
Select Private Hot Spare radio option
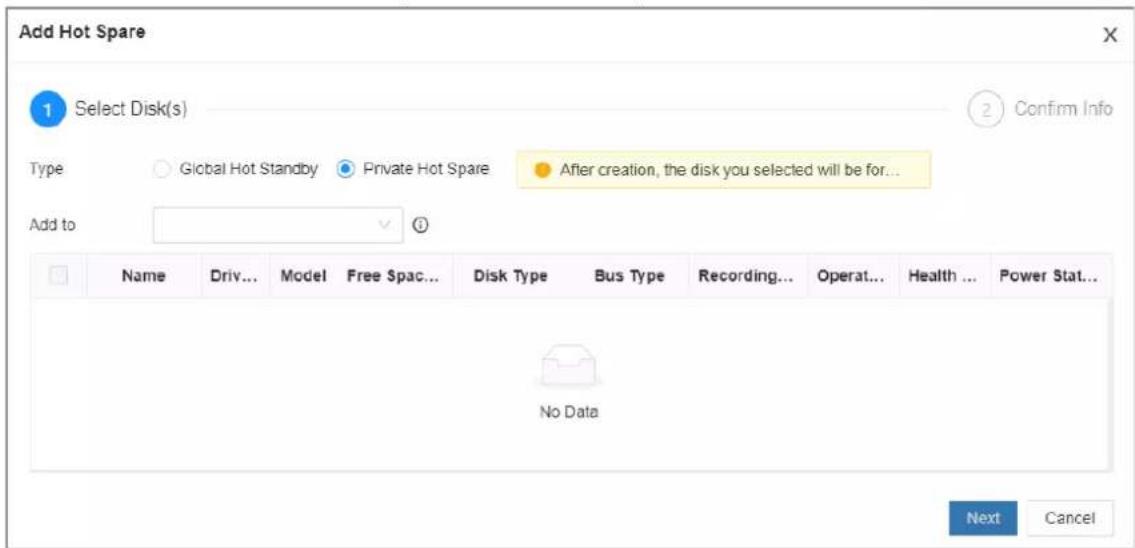point(346,169)
